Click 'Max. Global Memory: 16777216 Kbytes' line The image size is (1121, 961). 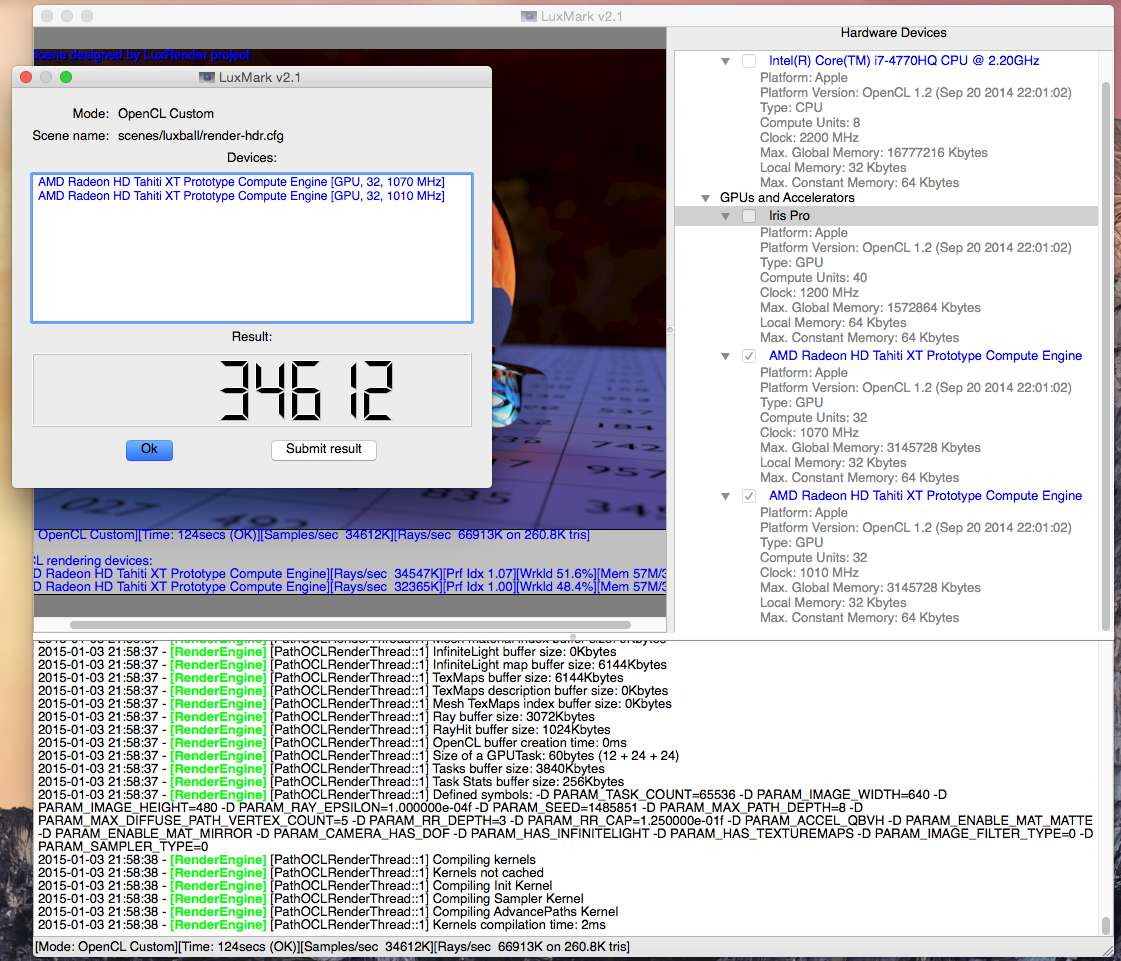[874, 153]
